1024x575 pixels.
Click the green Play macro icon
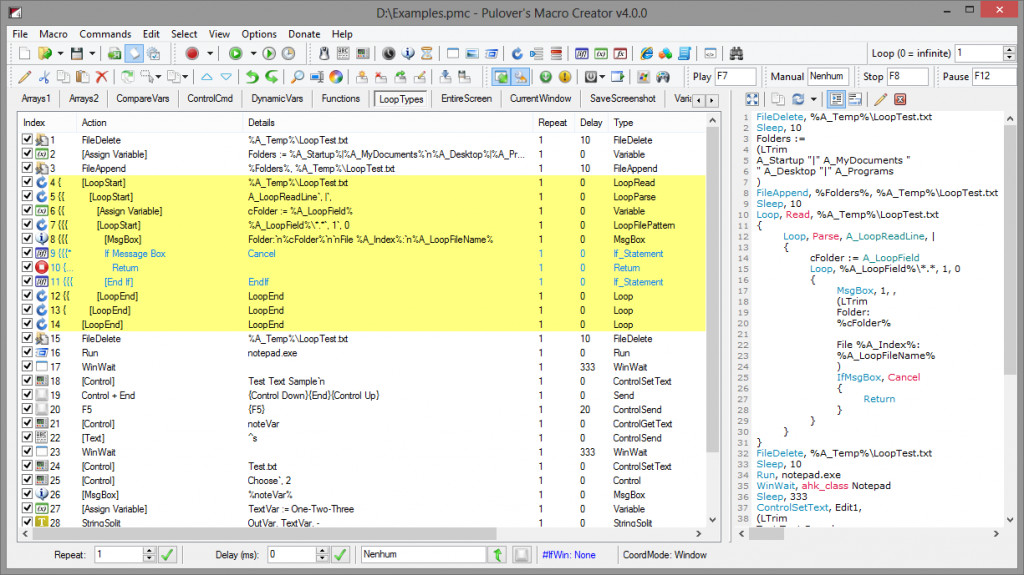(x=236, y=54)
